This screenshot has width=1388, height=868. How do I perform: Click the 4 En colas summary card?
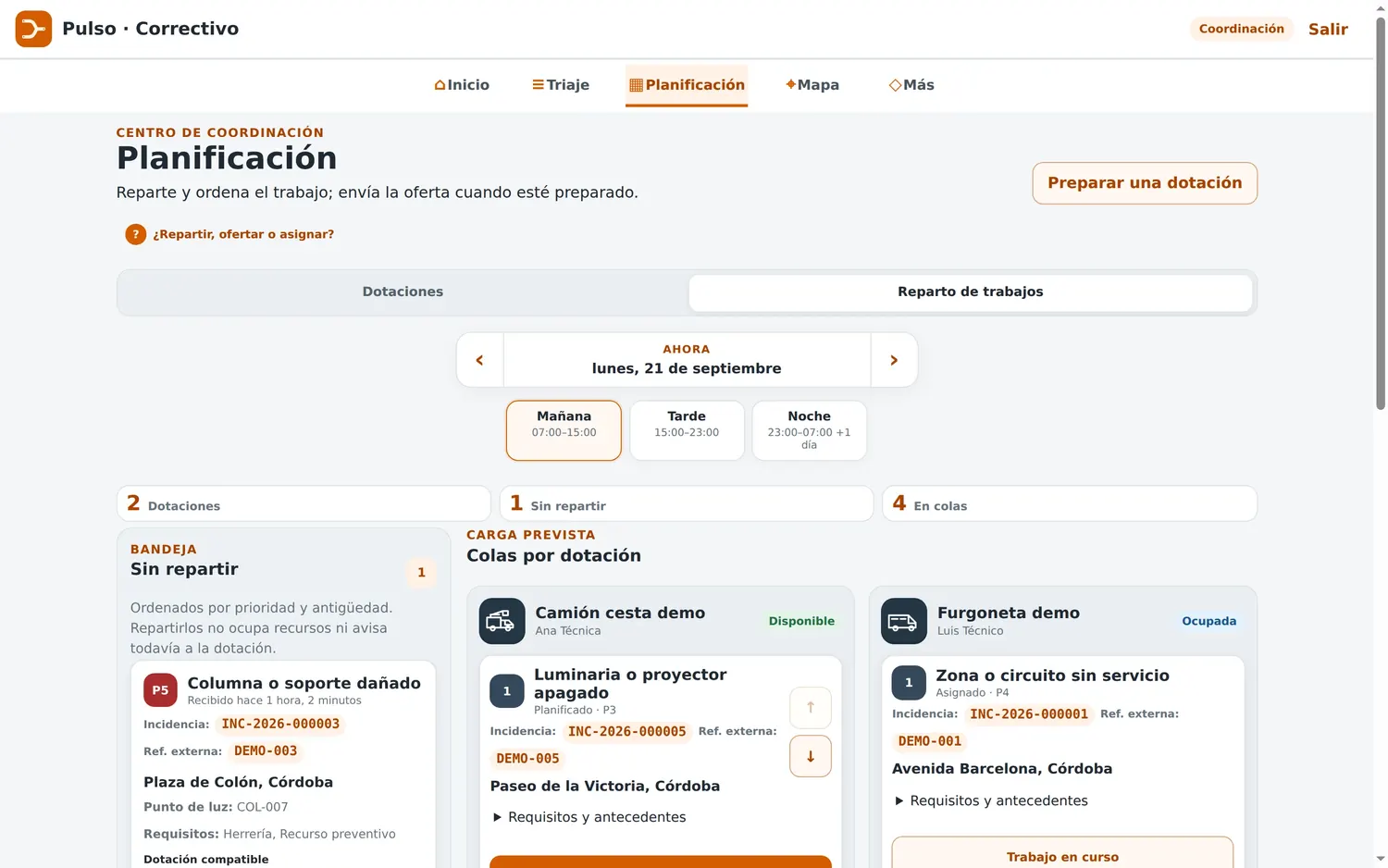tap(1069, 503)
